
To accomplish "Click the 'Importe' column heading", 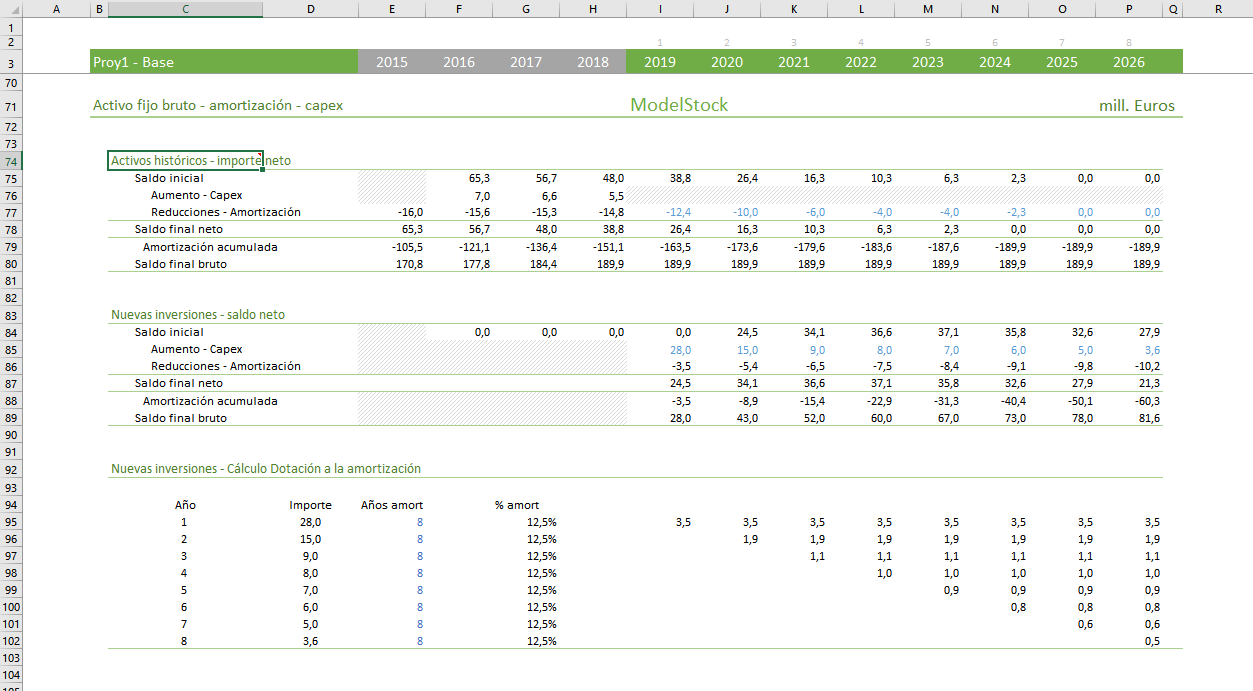I will (x=310, y=505).
